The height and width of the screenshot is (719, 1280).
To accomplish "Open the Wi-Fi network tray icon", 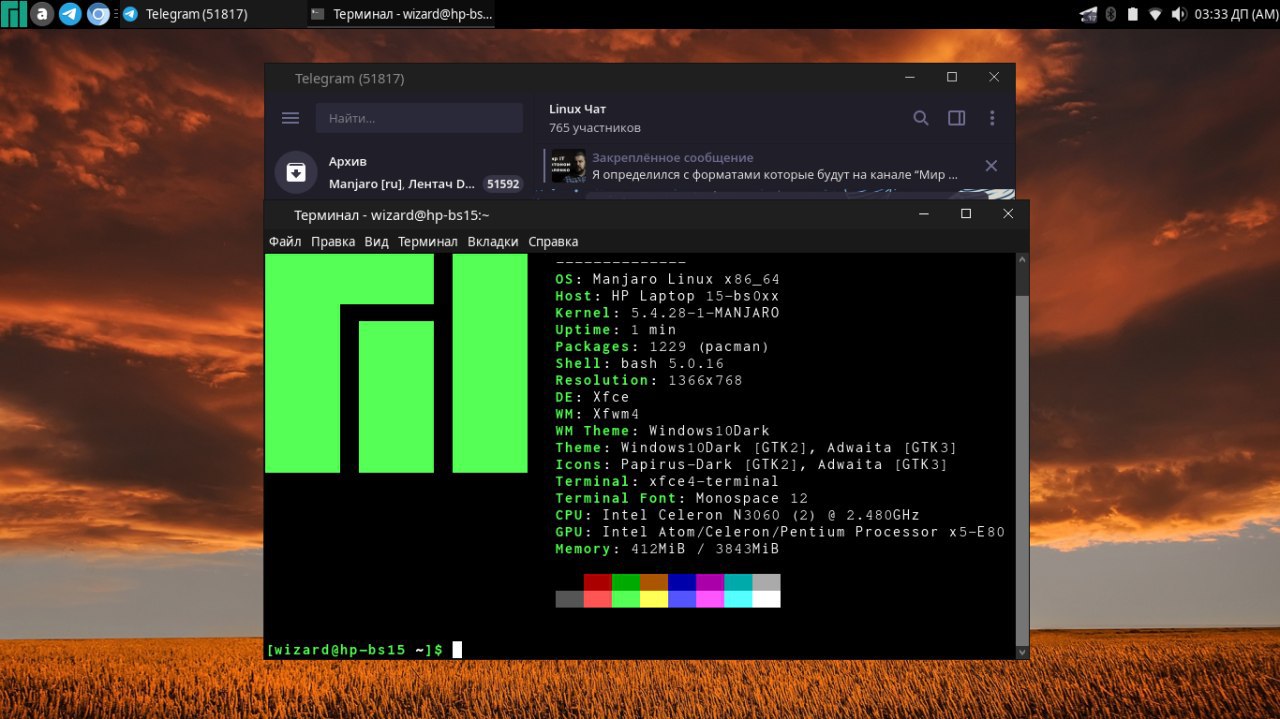I will click(1156, 14).
